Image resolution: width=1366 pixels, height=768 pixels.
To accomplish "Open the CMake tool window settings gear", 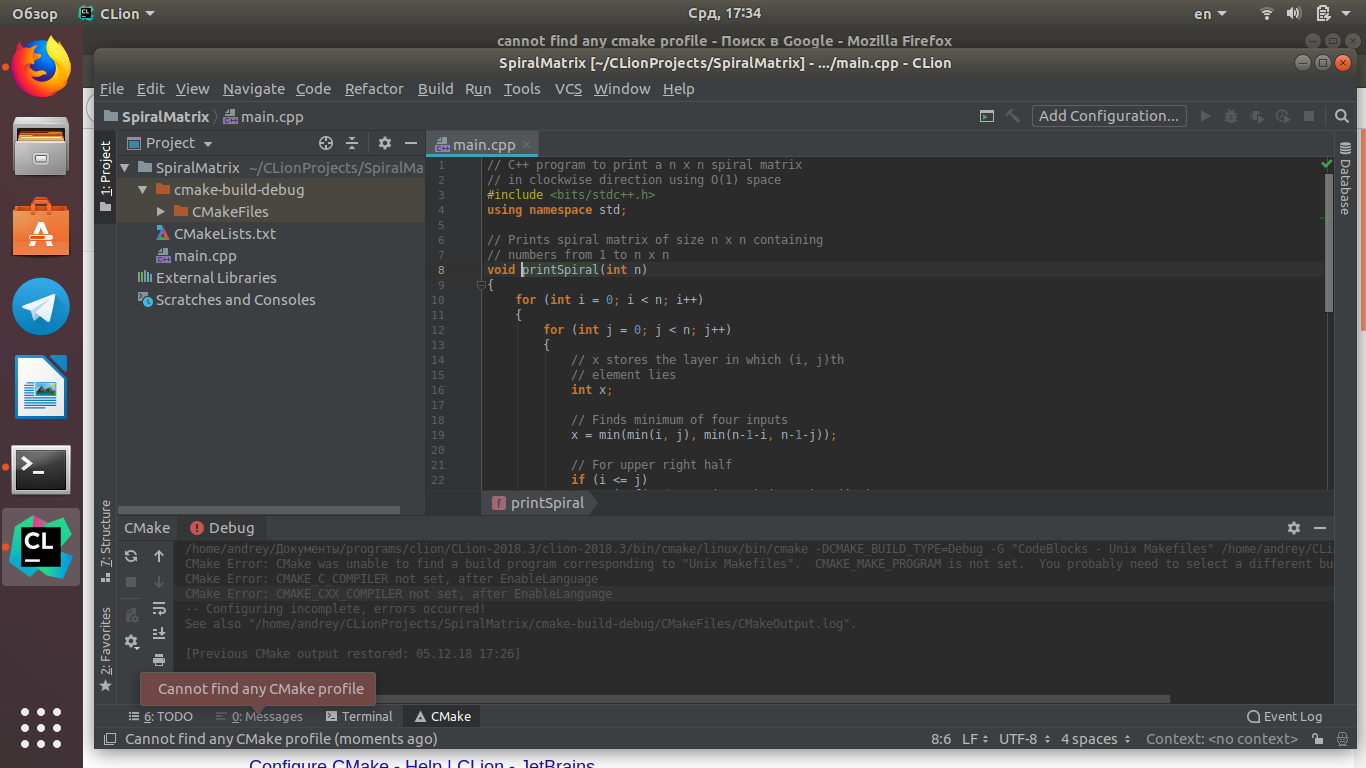I will tap(1294, 528).
